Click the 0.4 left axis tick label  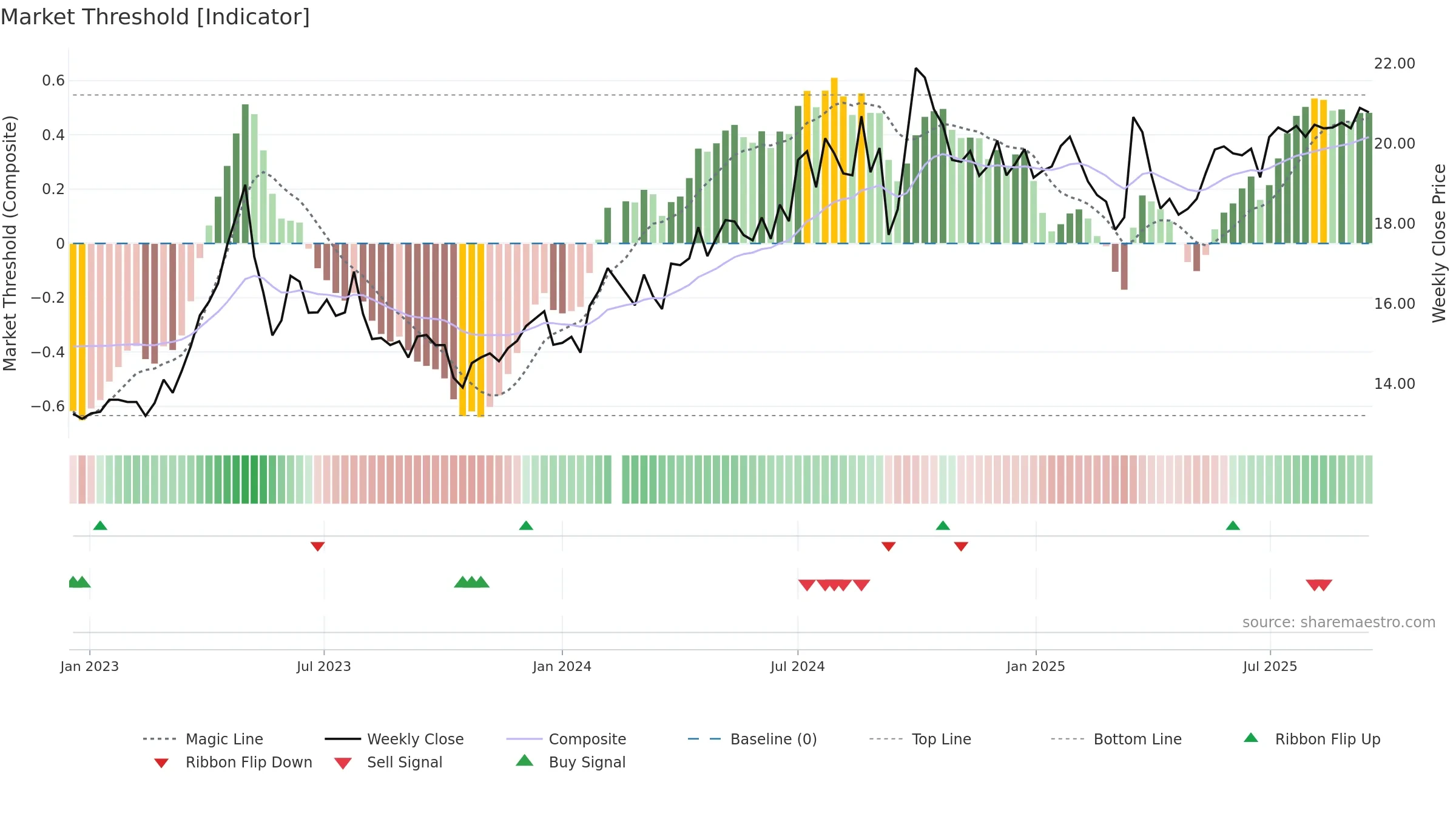click(53, 135)
